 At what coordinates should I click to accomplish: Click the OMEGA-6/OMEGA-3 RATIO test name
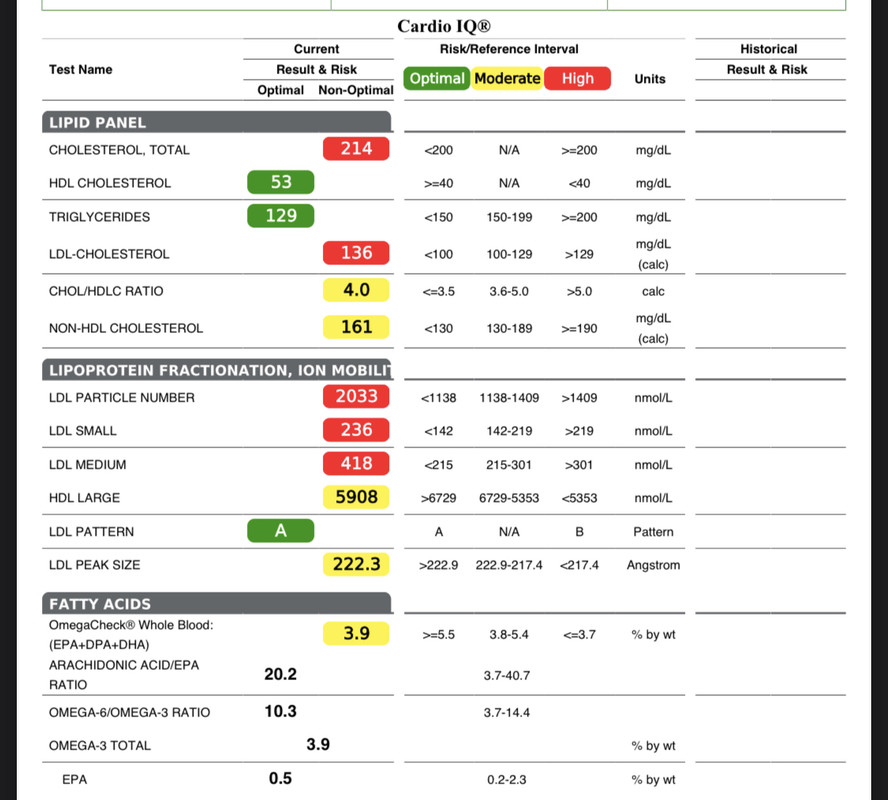coord(129,713)
